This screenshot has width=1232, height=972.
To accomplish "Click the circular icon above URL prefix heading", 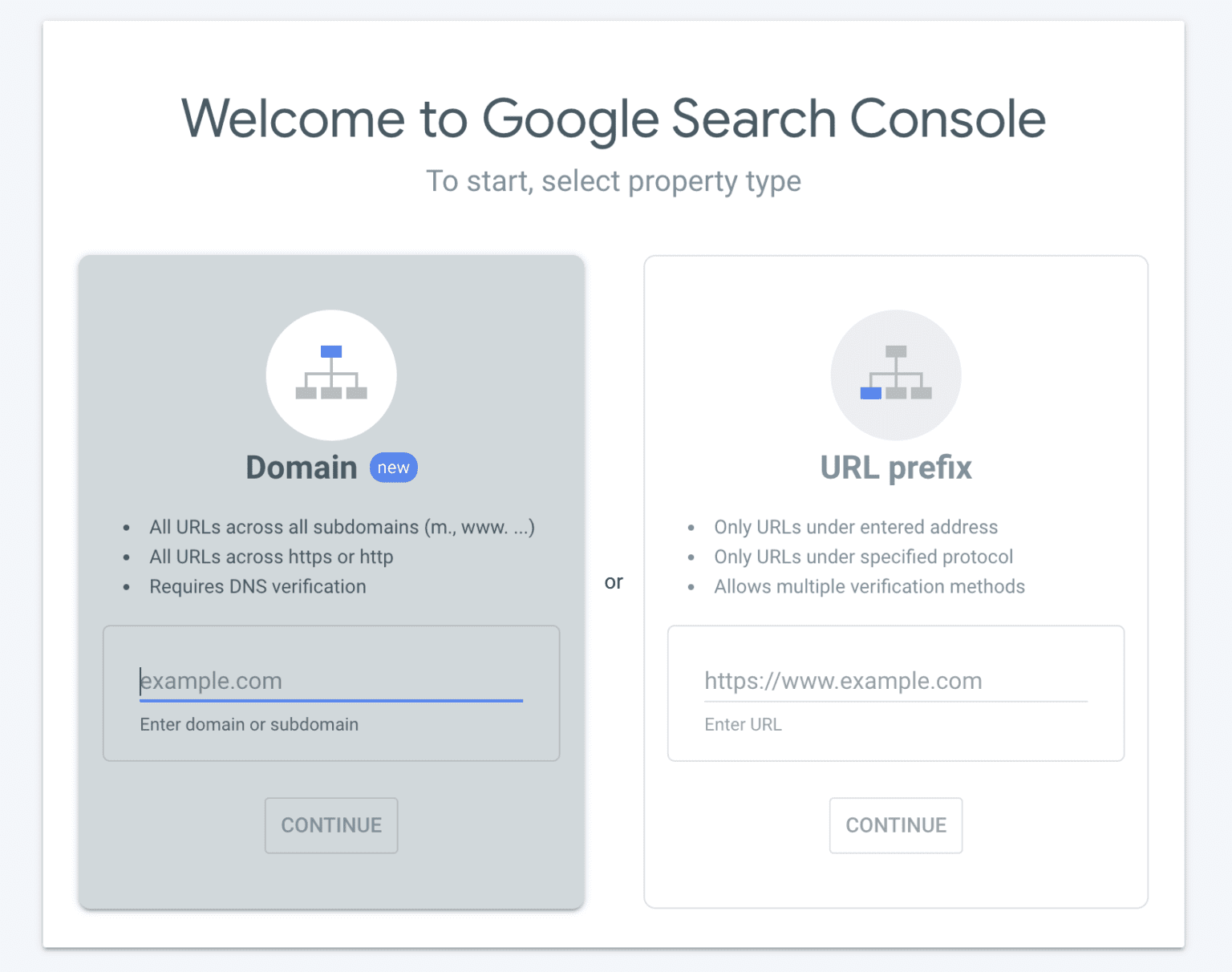I will (x=895, y=375).
